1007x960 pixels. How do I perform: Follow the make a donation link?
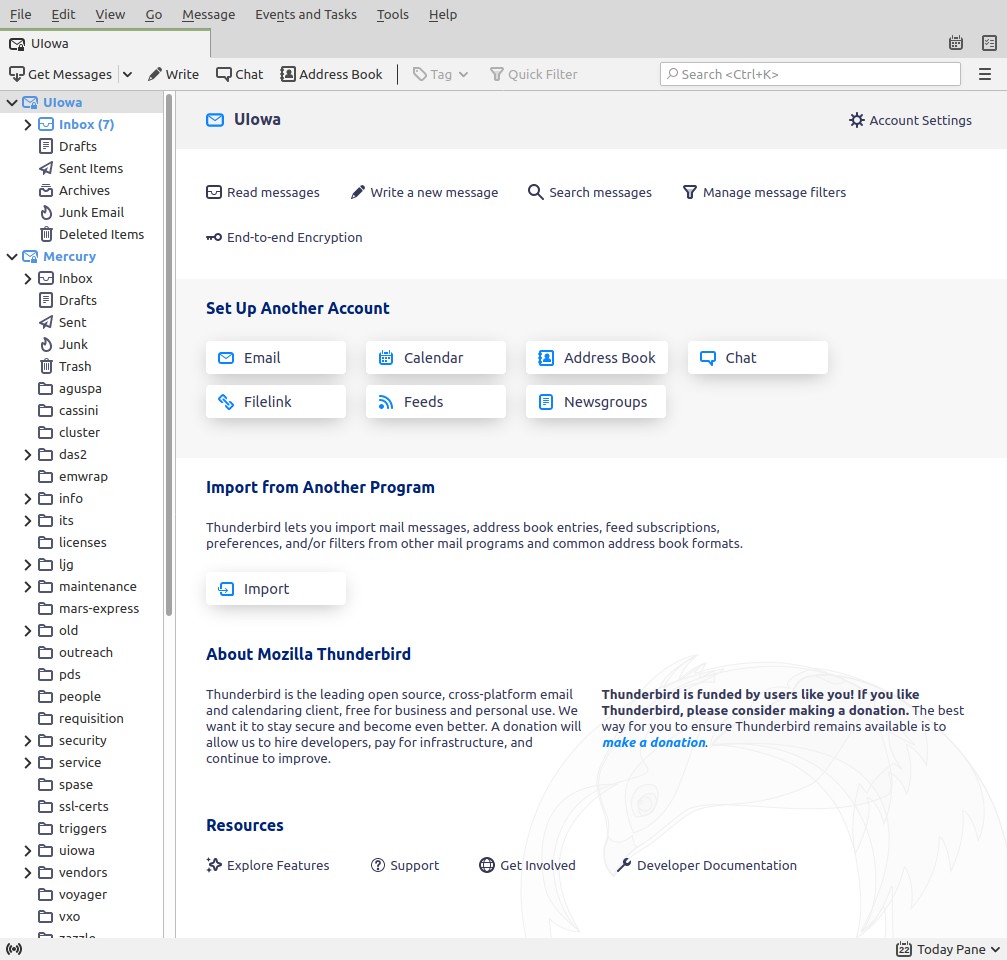[653, 742]
